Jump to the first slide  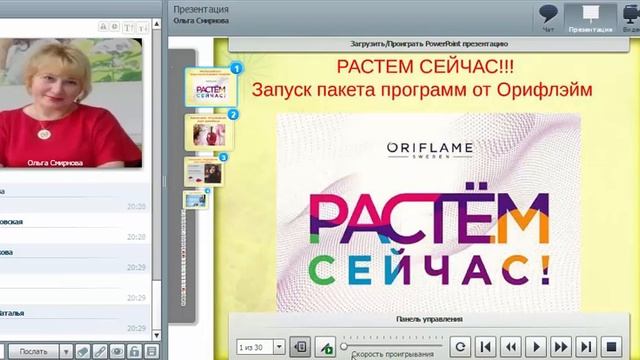point(486,347)
